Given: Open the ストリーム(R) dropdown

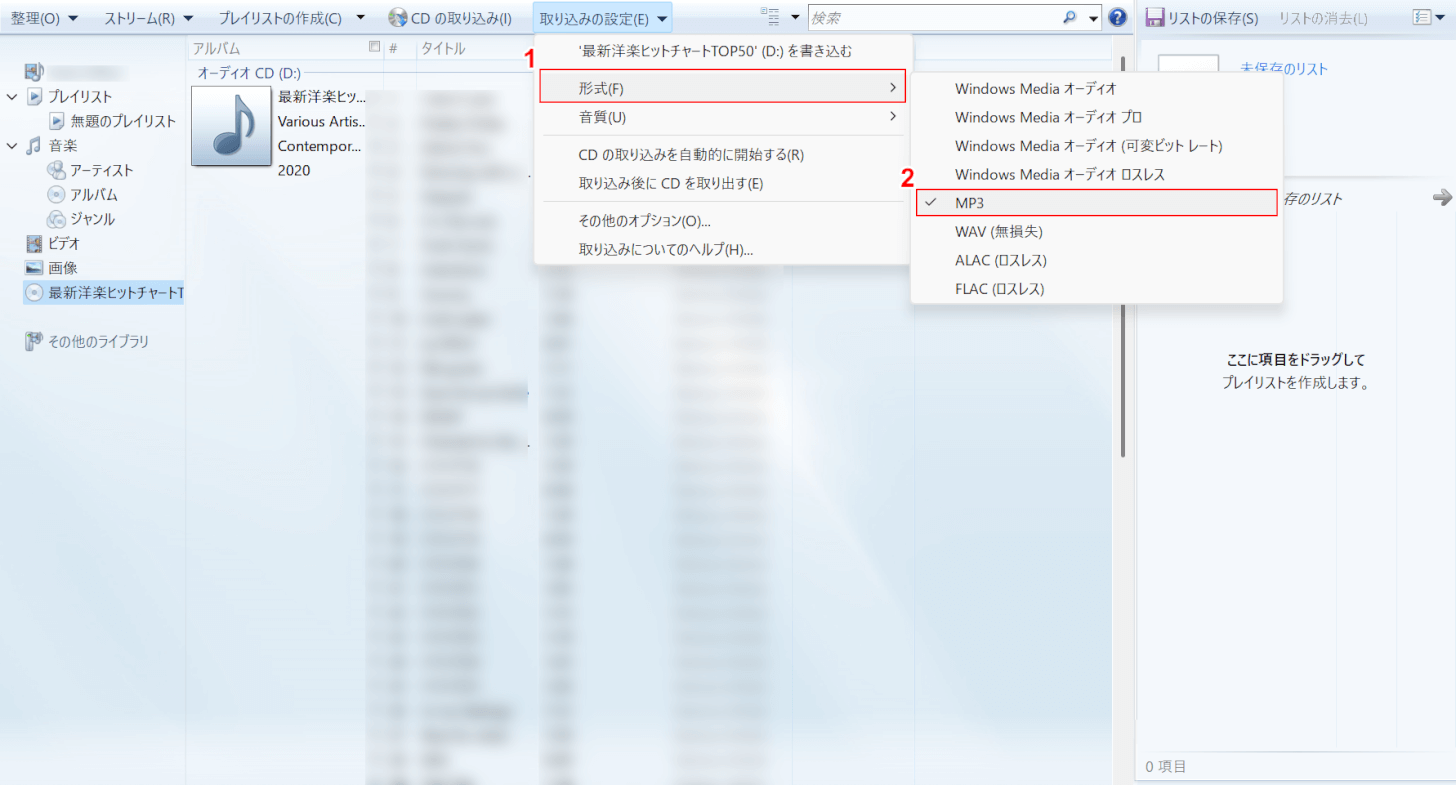Looking at the screenshot, I should 148,18.
